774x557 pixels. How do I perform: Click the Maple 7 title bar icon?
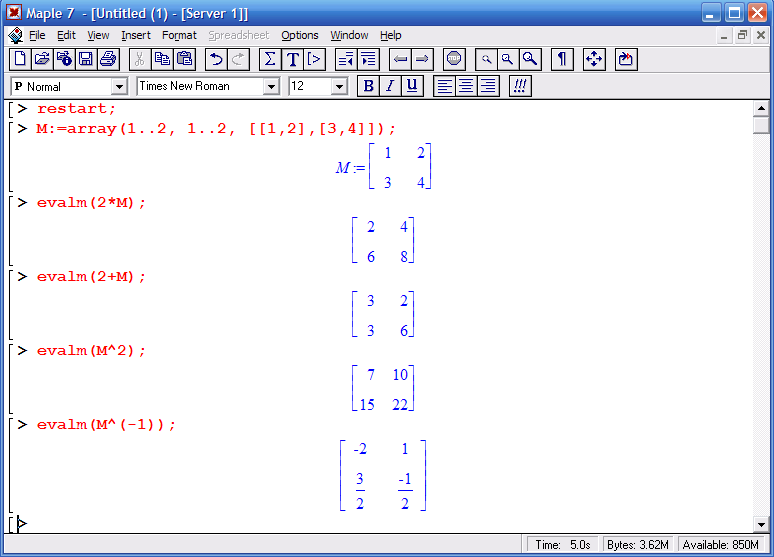point(14,12)
